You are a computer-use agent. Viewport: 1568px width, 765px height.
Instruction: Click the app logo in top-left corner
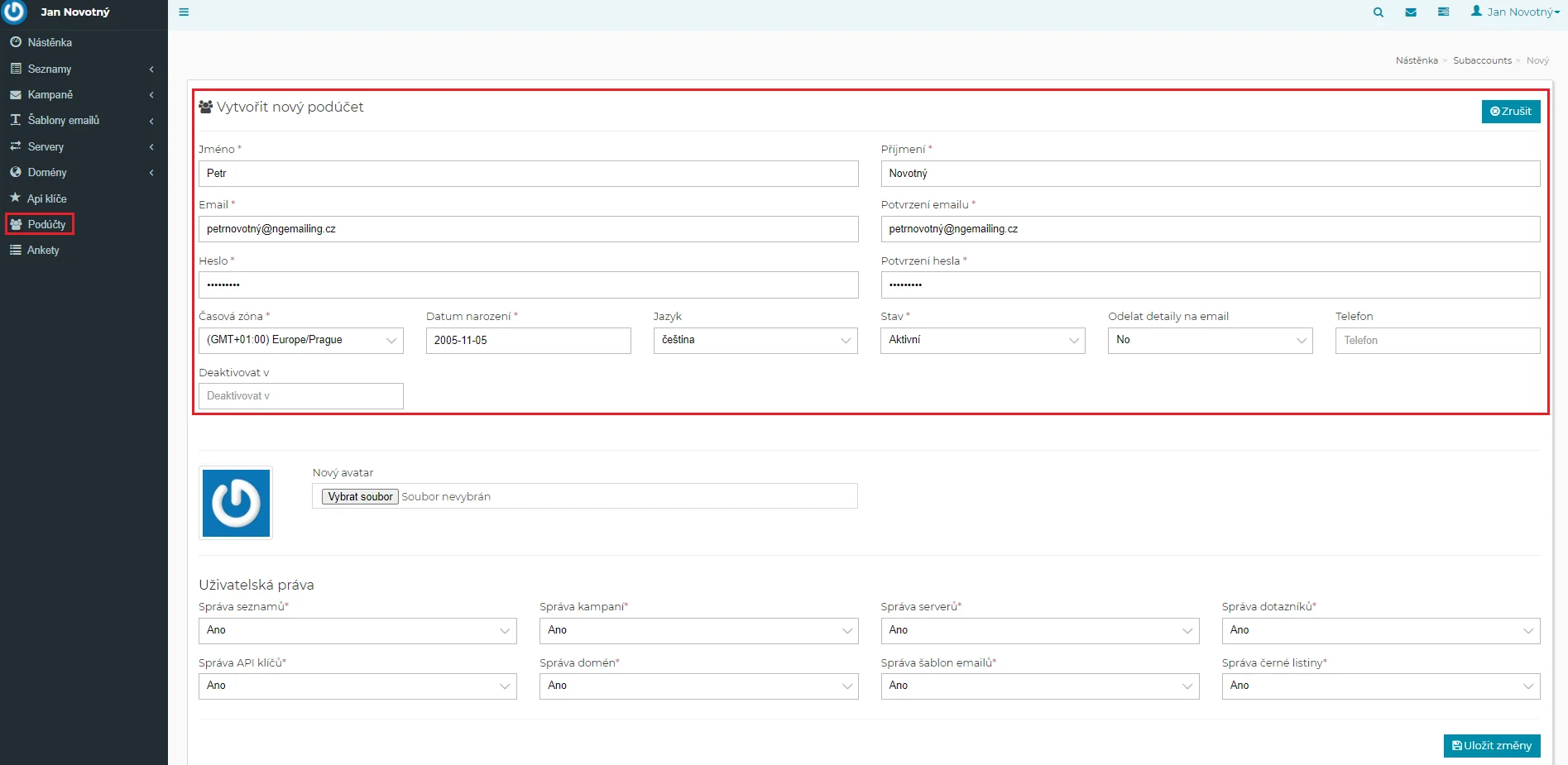coord(15,12)
